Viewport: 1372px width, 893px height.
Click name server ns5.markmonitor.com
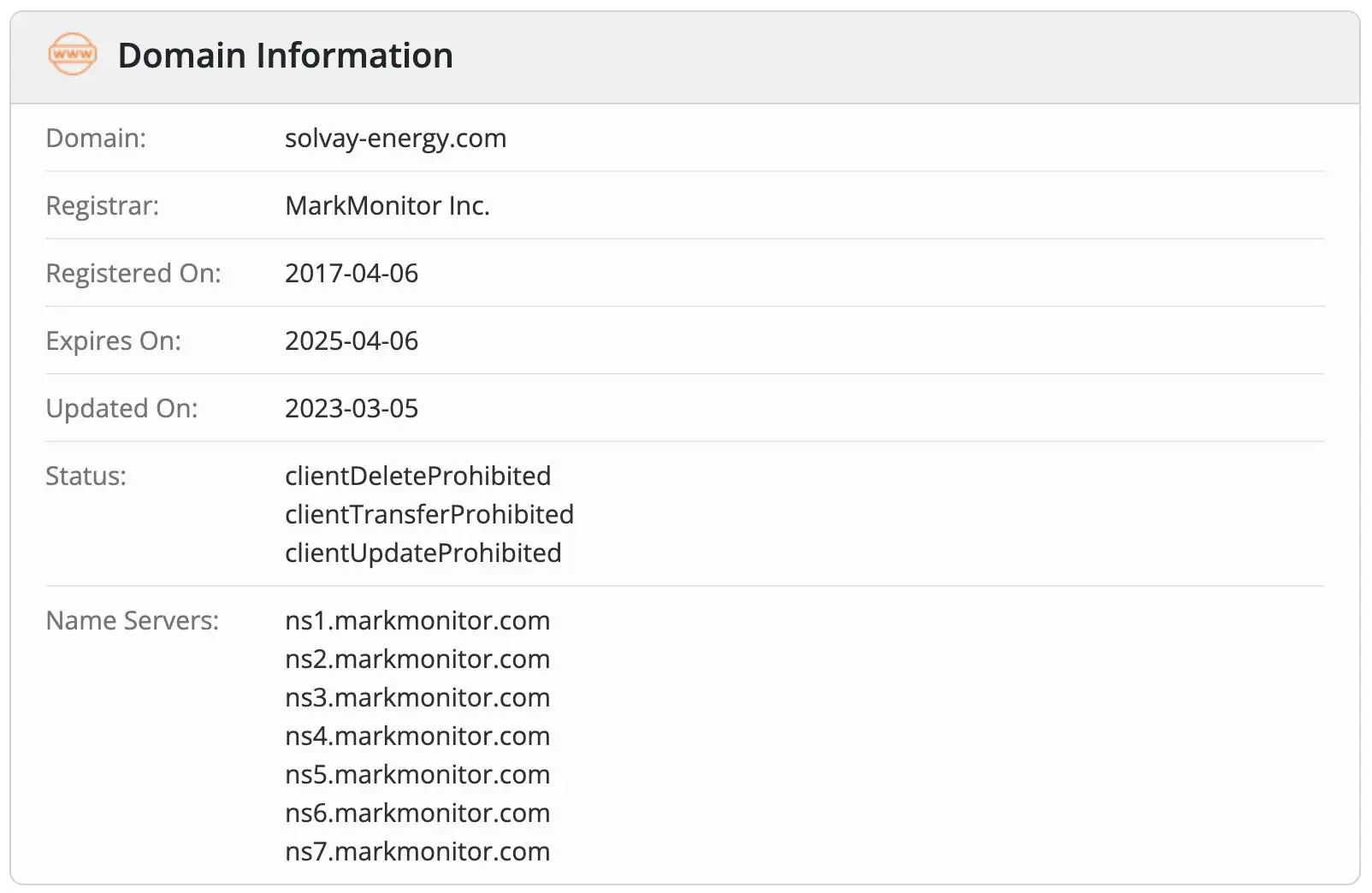pos(417,774)
